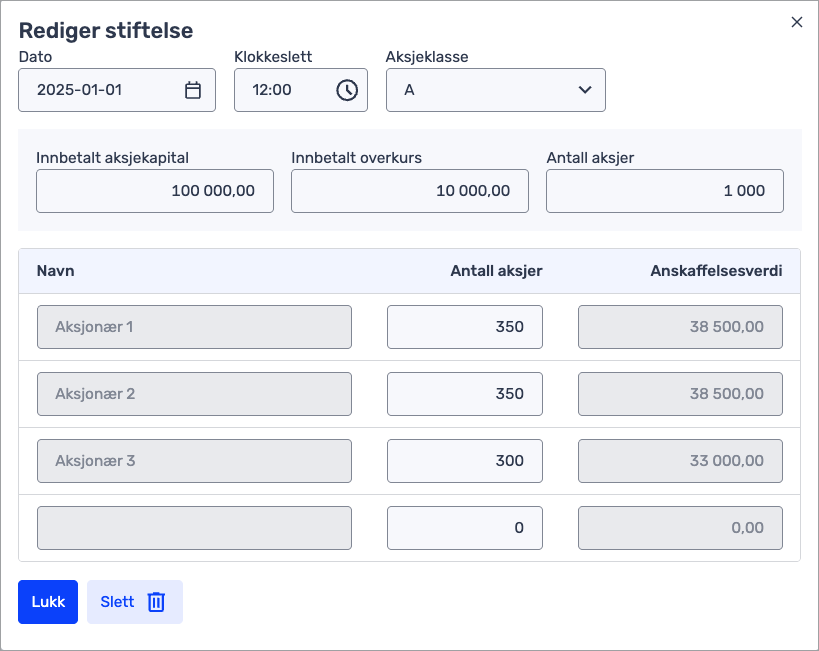Screen dimensions: 819x651
Task: Focus the Innbetalt aksjekapital field
Action: 155,191
